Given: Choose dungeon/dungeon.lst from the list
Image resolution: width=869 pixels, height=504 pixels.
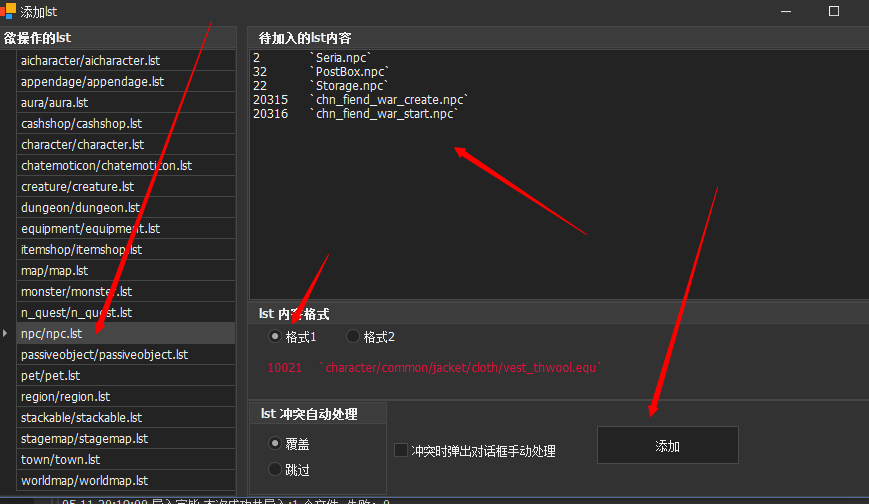Looking at the screenshot, I should (x=80, y=208).
